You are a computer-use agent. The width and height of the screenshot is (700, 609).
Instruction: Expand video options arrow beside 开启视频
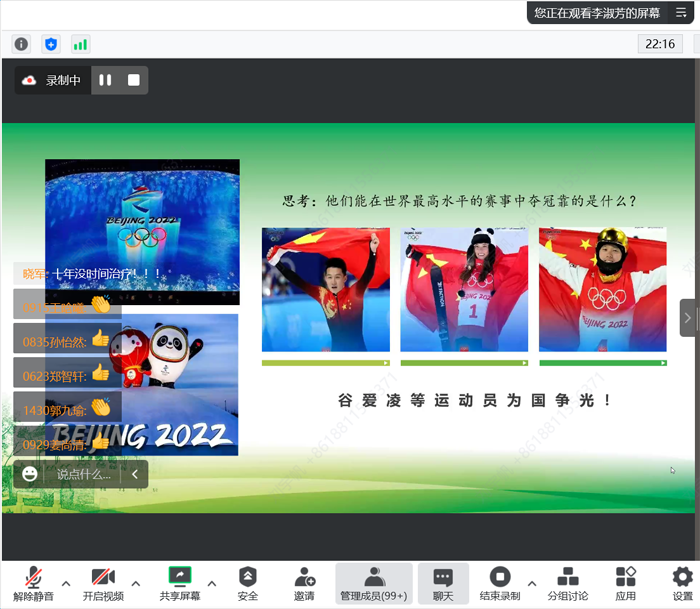point(136,583)
